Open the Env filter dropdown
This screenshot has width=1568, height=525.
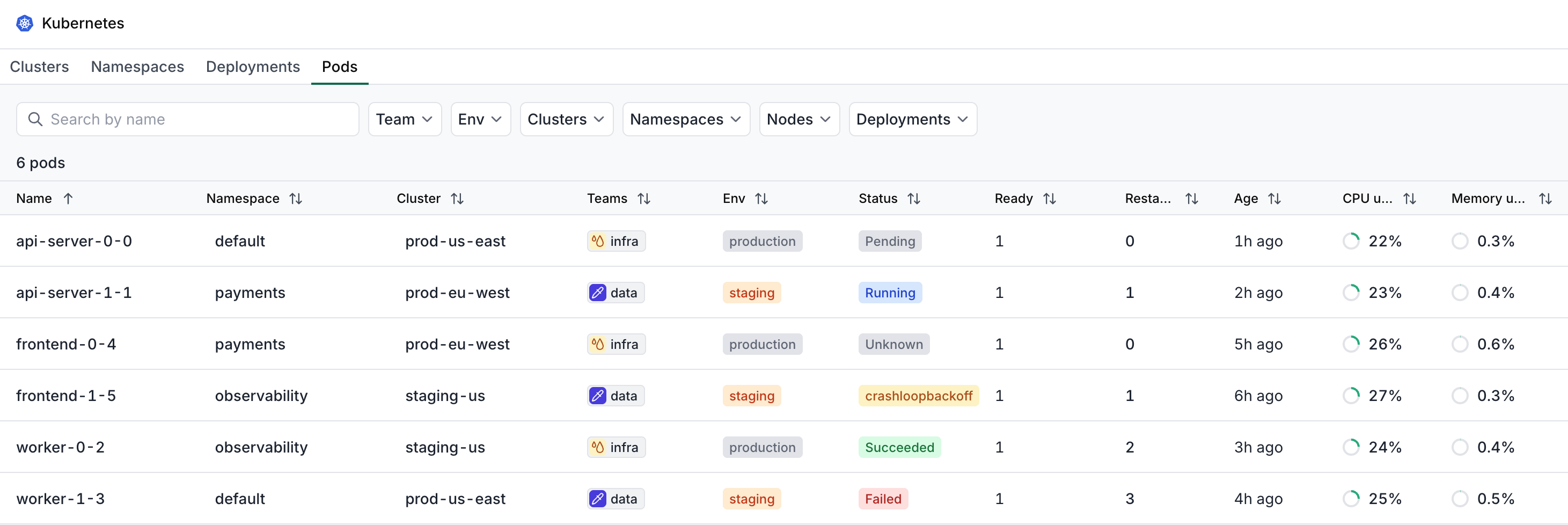[480, 119]
